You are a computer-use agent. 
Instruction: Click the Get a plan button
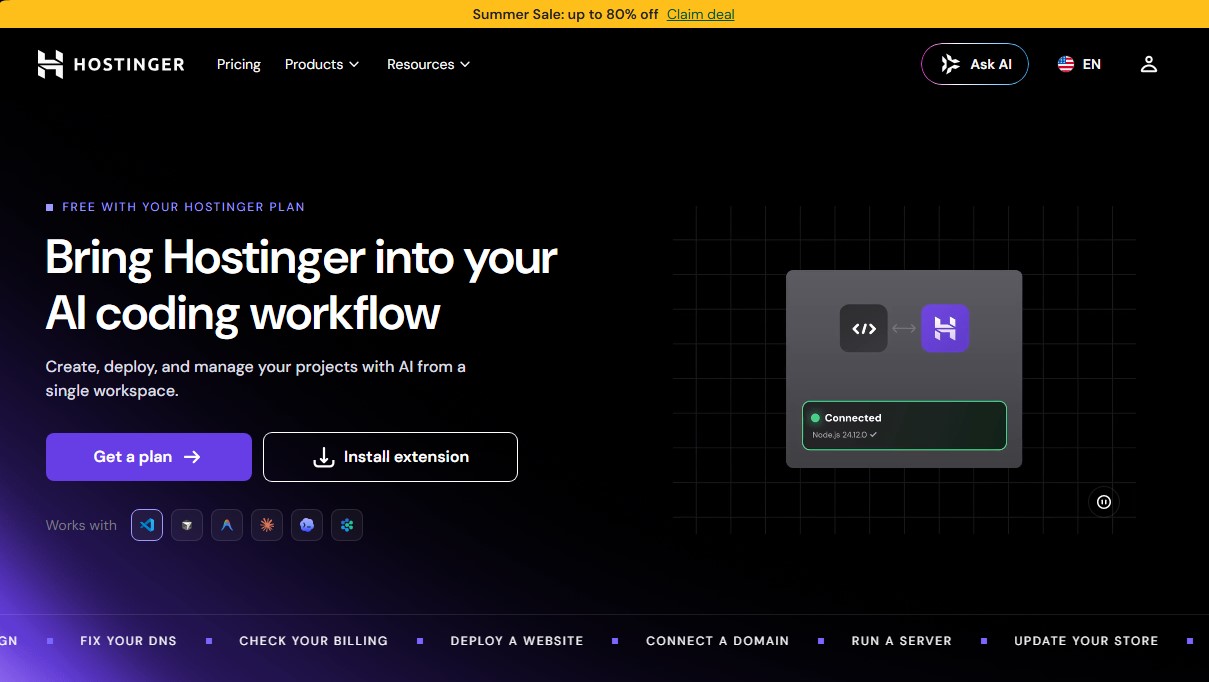pos(149,457)
